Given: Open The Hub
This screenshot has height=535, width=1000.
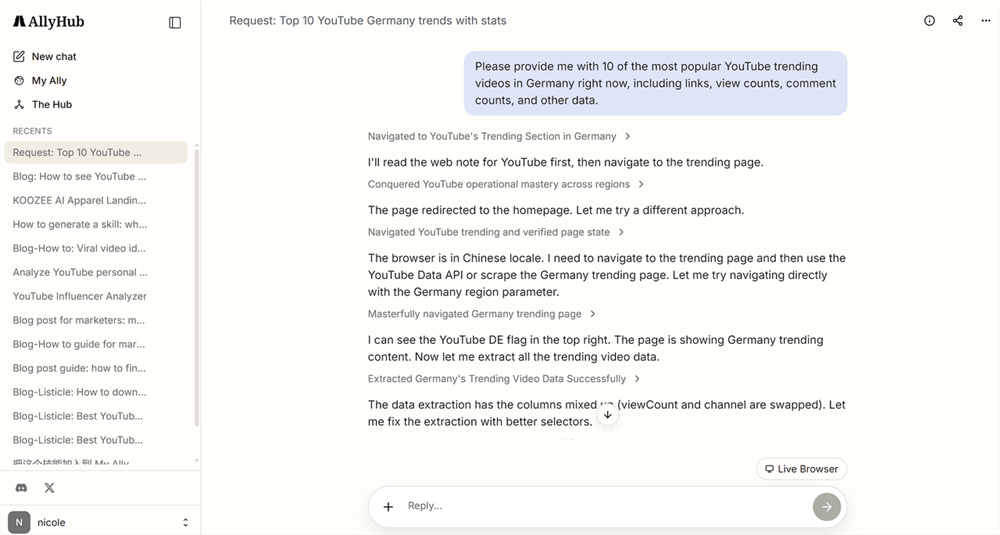Looking at the screenshot, I should [x=52, y=105].
